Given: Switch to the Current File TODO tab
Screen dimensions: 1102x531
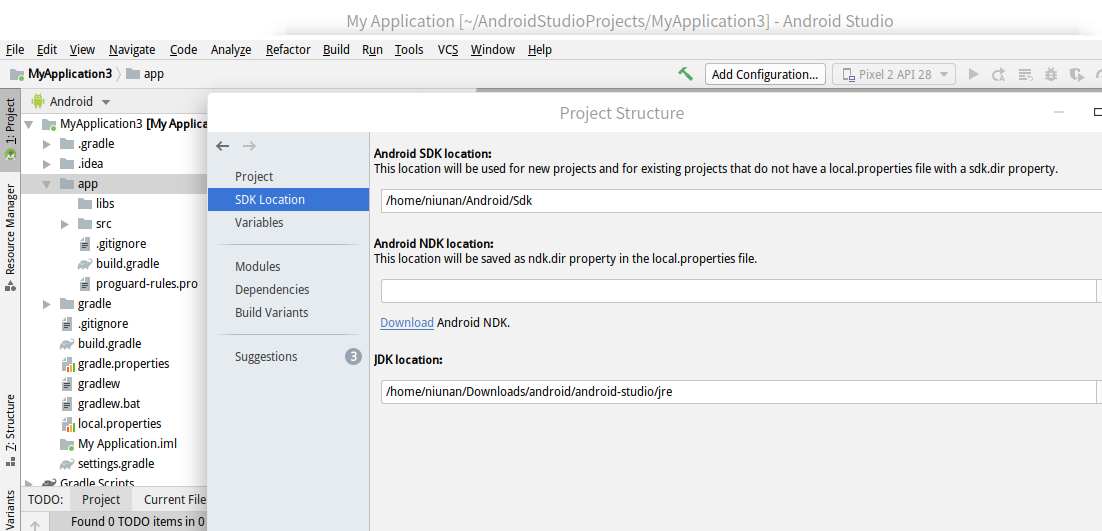Looking at the screenshot, I should pyautogui.click(x=174, y=499).
